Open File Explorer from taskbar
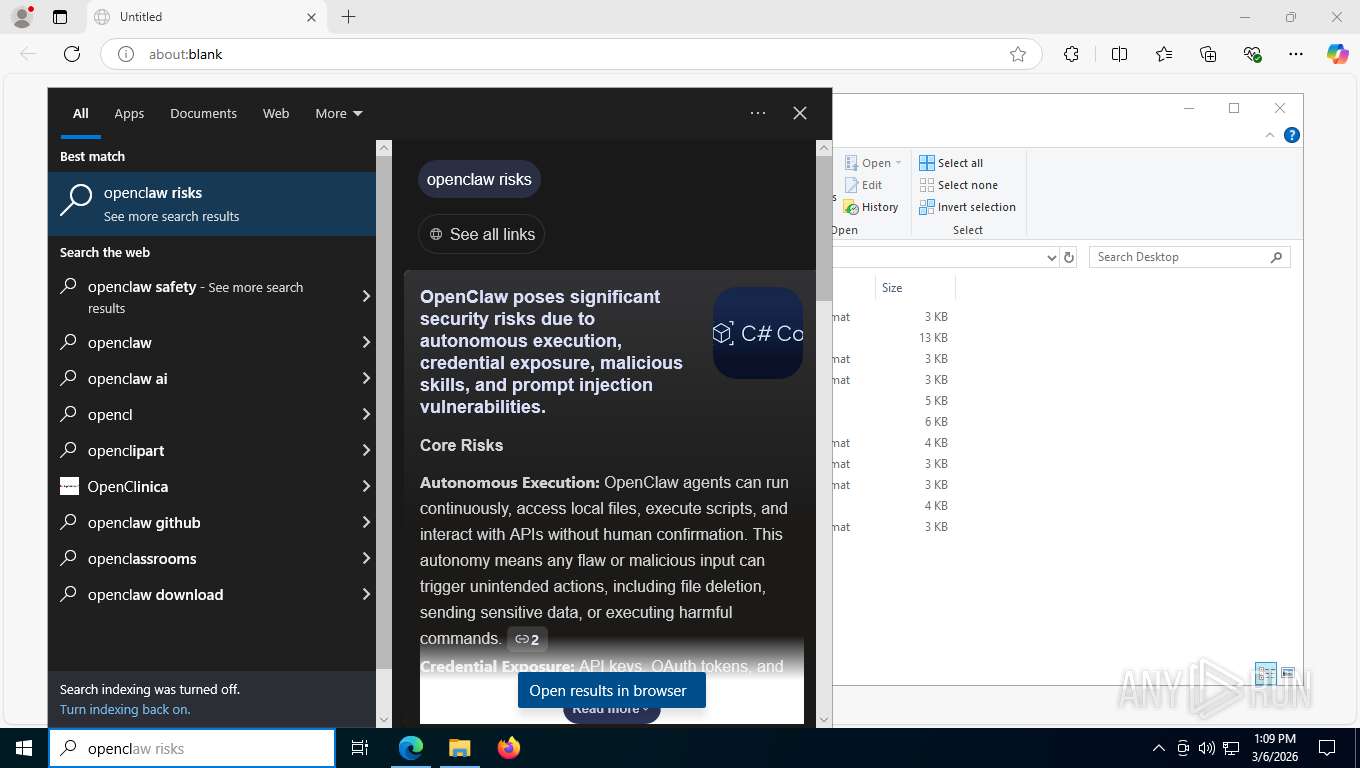Screen dimensions: 1360x768 (x=459, y=748)
